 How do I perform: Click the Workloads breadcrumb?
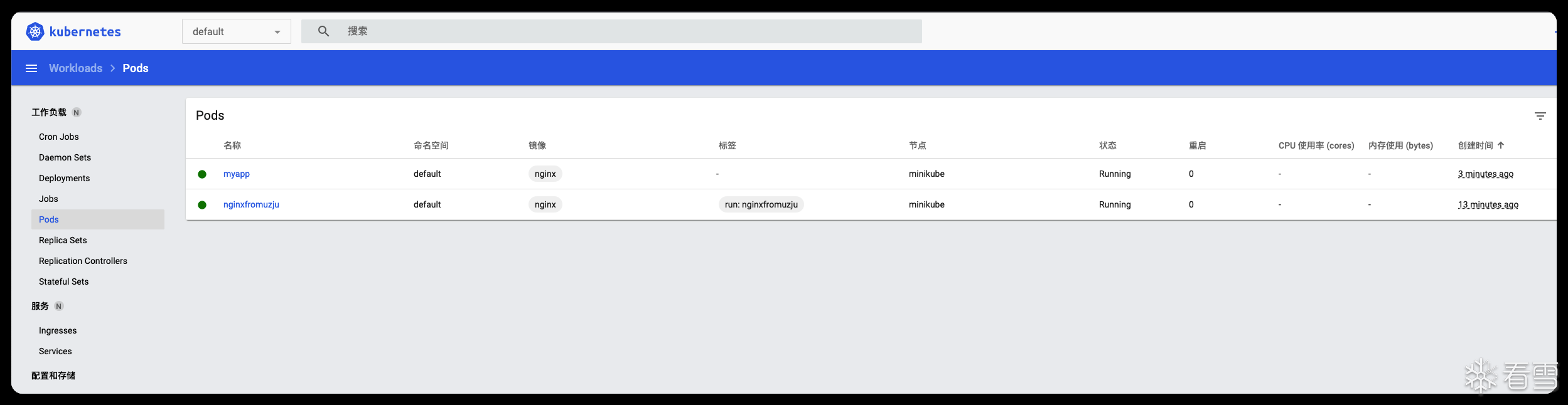(75, 68)
